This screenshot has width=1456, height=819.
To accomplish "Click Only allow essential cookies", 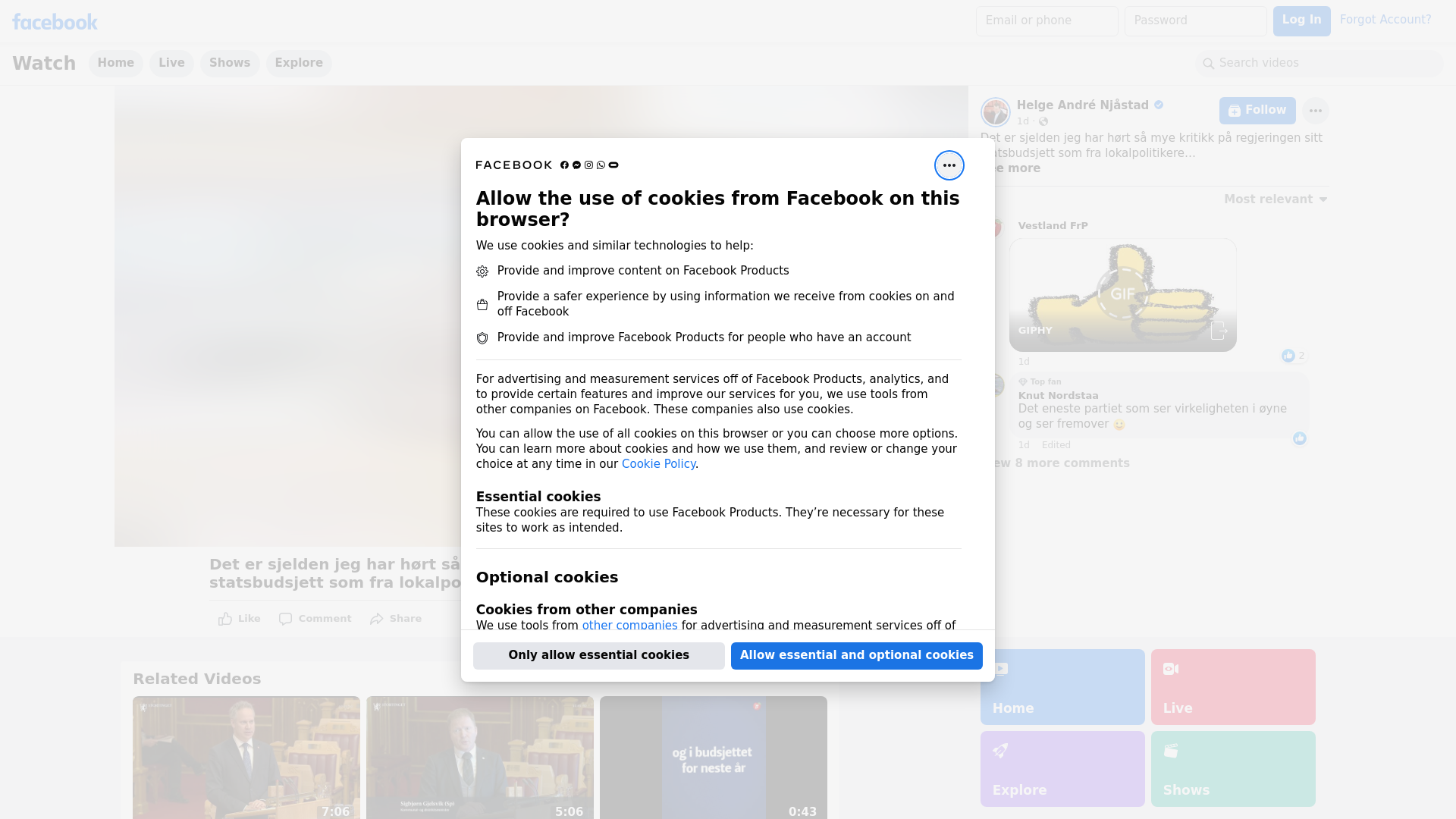I will [x=598, y=656].
